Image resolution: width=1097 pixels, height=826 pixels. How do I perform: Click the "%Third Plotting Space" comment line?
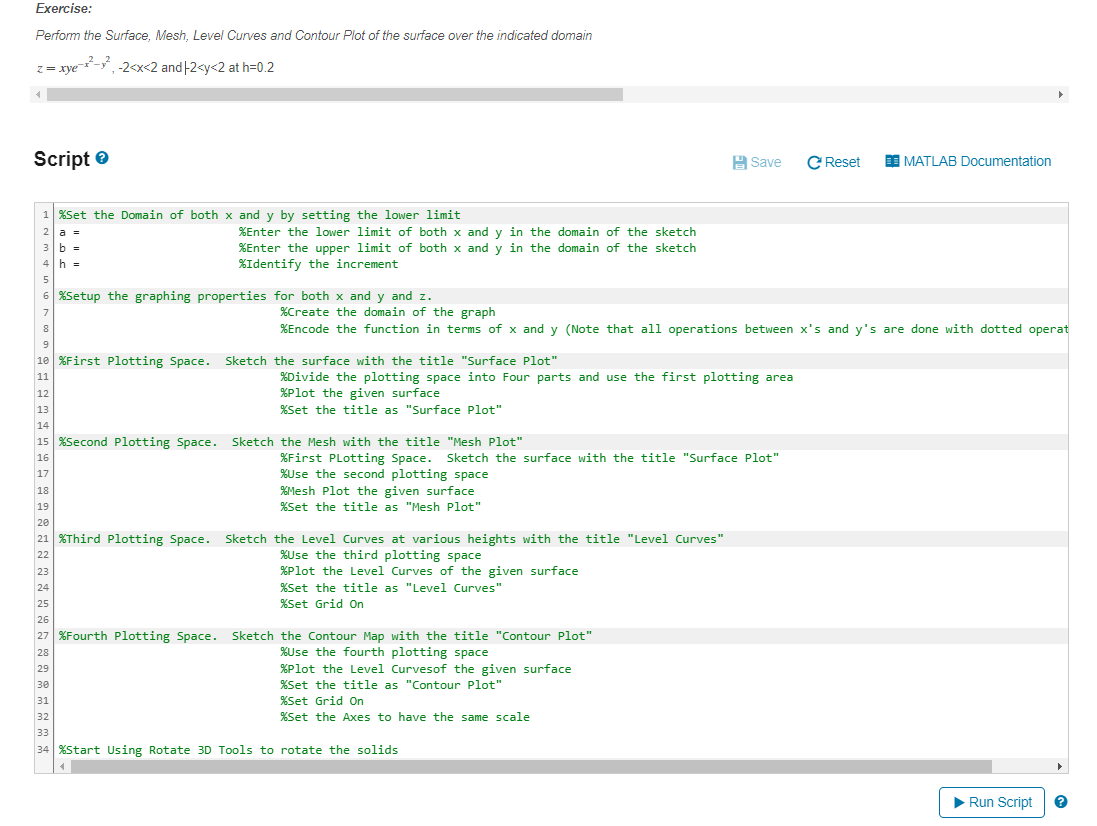pos(391,539)
